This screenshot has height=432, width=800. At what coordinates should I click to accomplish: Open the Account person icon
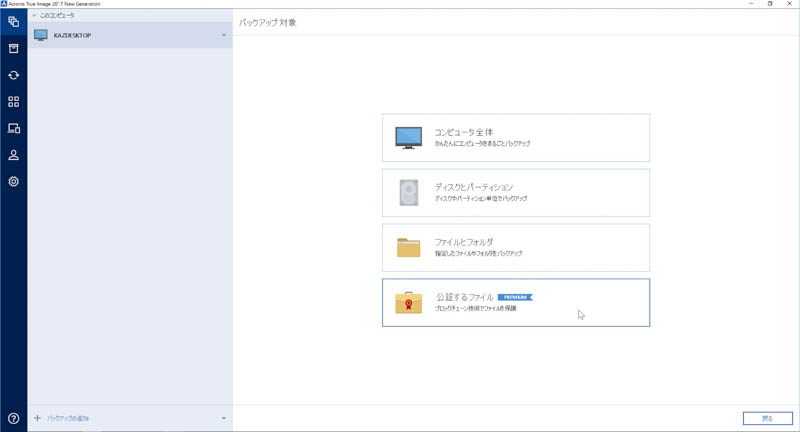(x=14, y=155)
